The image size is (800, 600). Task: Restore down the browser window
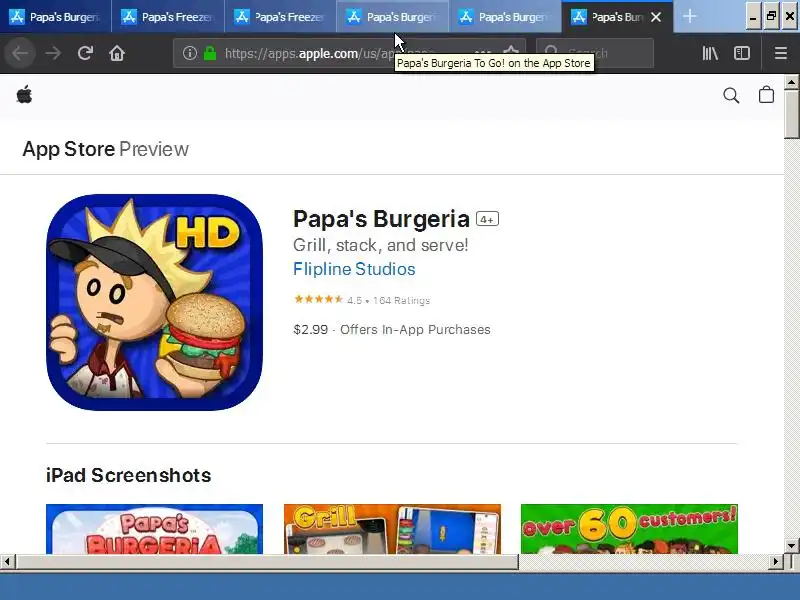[771, 17]
